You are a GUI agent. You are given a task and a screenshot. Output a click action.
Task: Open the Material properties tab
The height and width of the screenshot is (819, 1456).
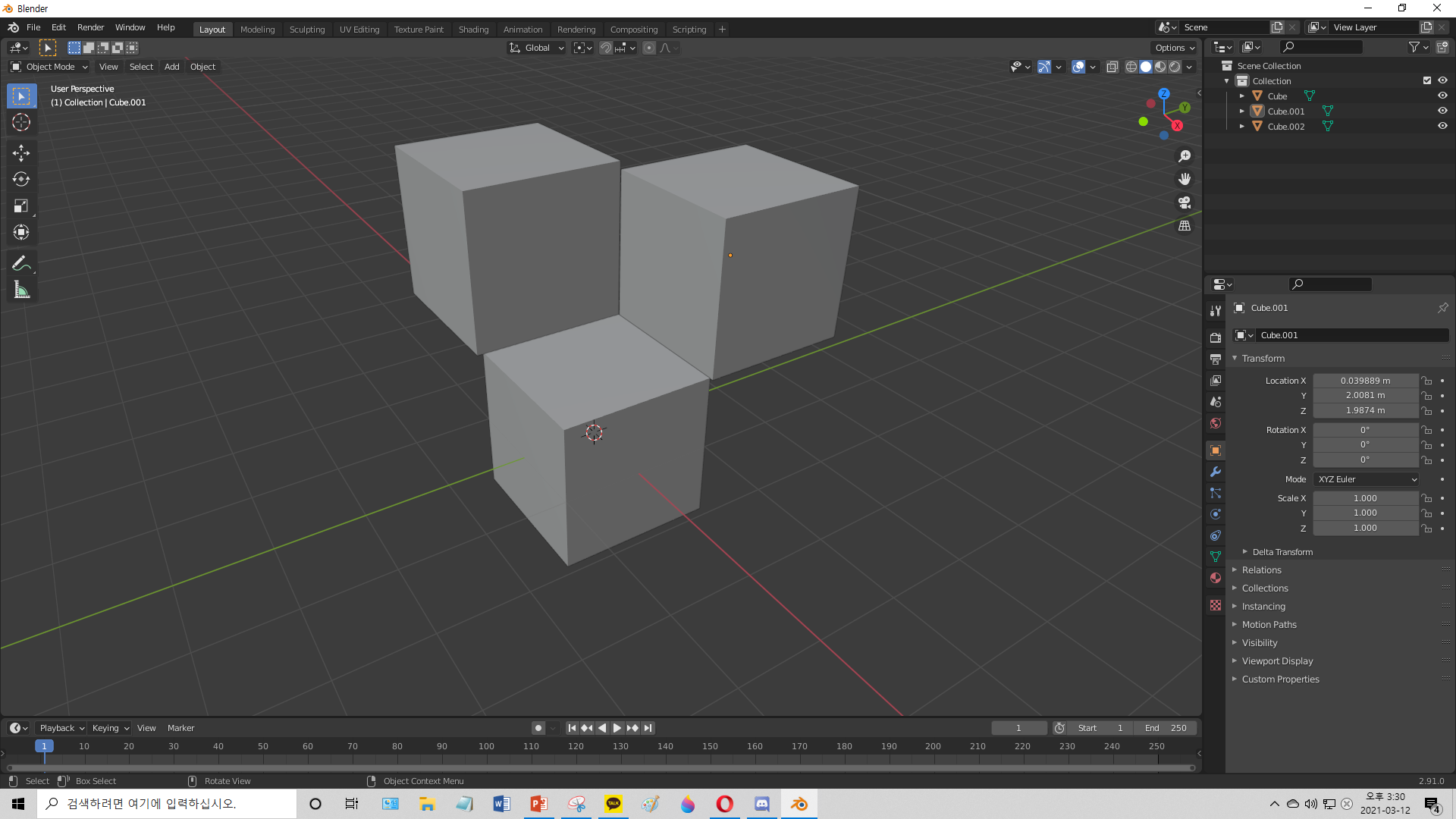click(1216, 578)
